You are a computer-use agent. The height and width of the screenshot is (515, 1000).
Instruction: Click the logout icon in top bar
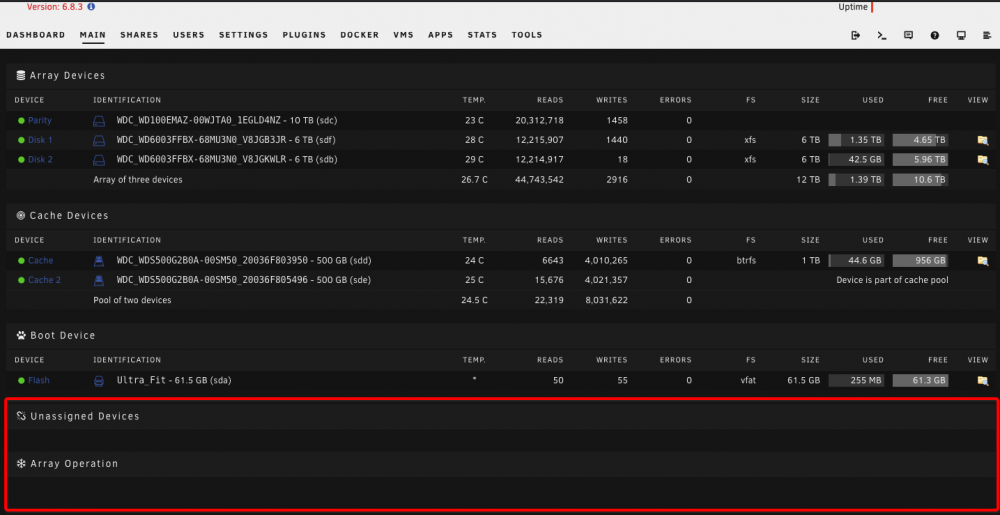pos(856,36)
